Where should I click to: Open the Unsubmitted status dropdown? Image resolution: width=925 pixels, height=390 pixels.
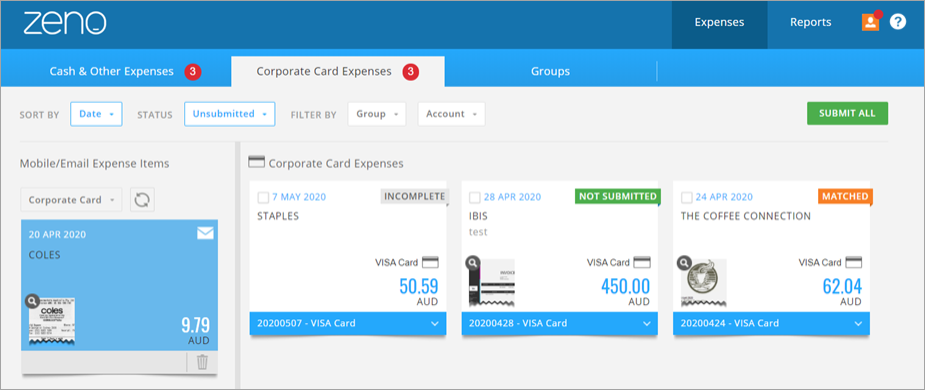[x=229, y=114]
